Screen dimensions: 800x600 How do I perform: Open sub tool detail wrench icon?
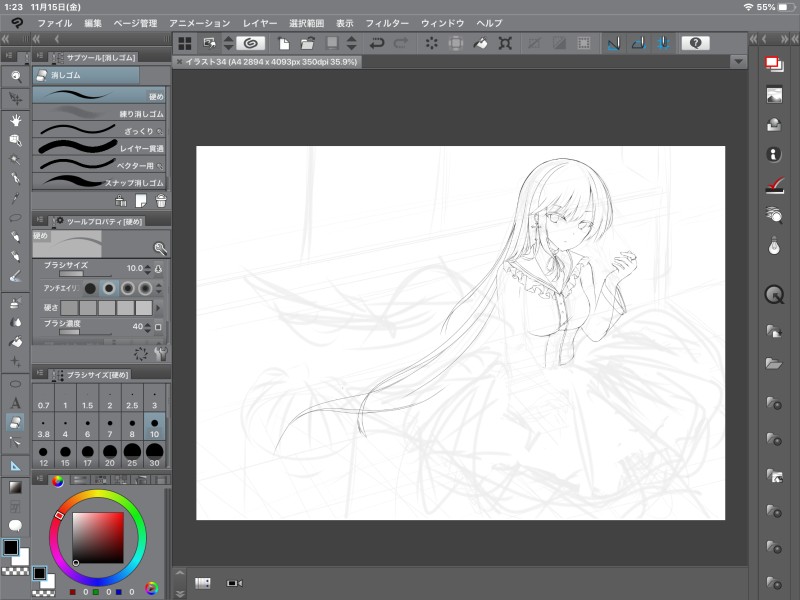[x=161, y=354]
